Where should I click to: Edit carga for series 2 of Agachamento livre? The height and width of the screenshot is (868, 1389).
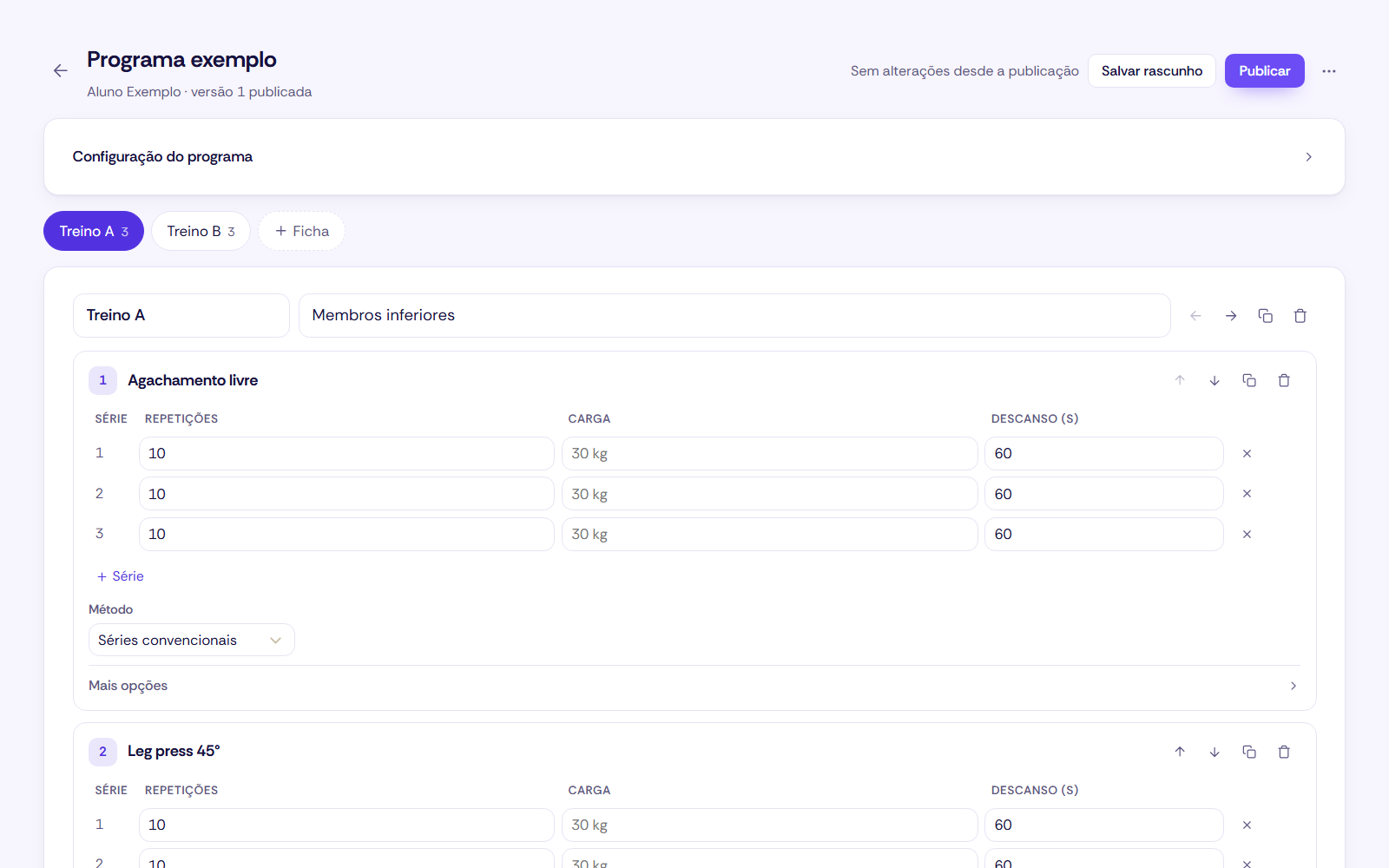click(x=770, y=494)
